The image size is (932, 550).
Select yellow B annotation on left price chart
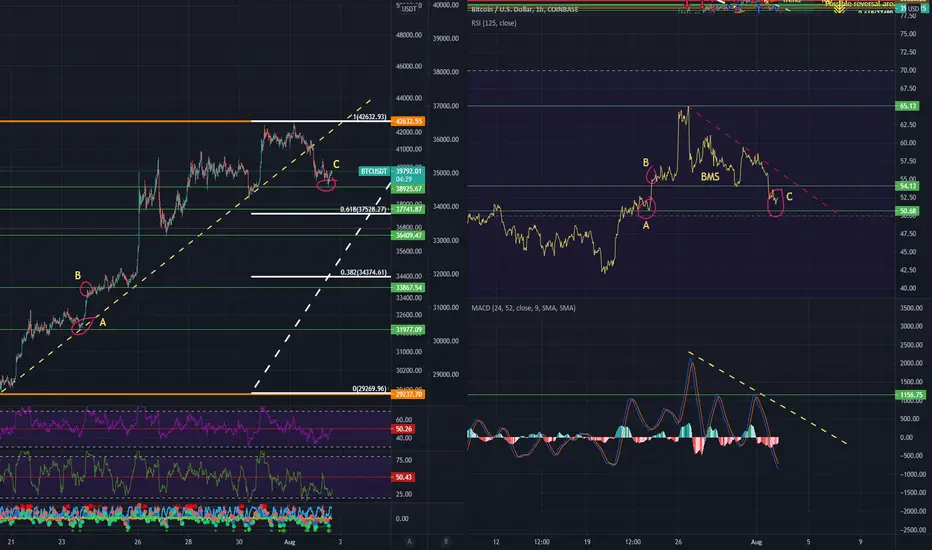(x=77, y=276)
